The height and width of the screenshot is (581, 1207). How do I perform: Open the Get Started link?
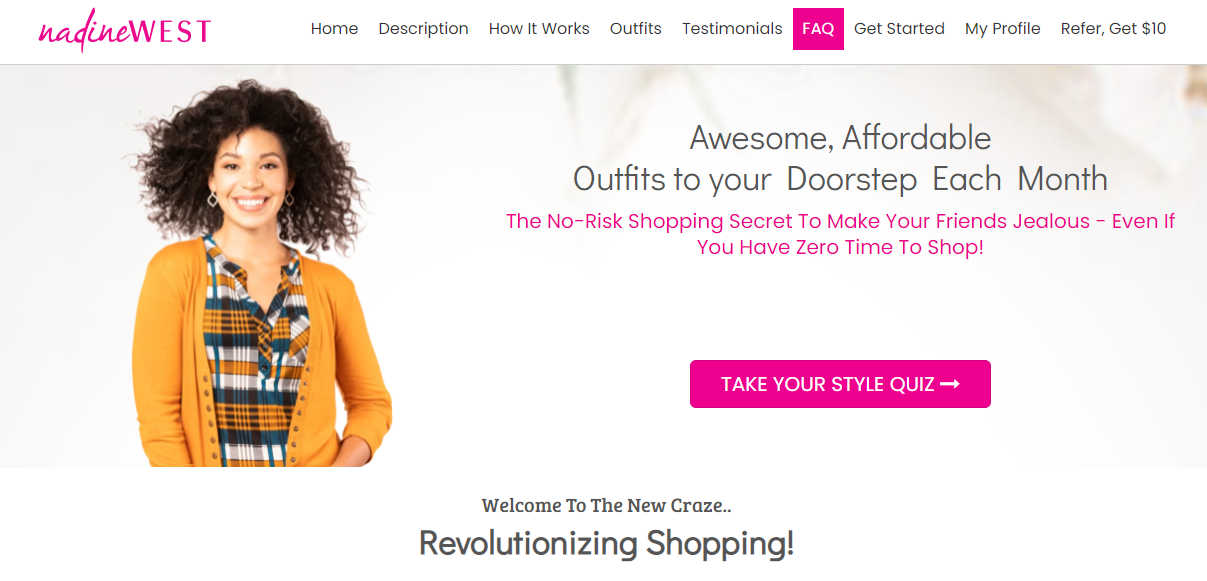click(x=899, y=29)
